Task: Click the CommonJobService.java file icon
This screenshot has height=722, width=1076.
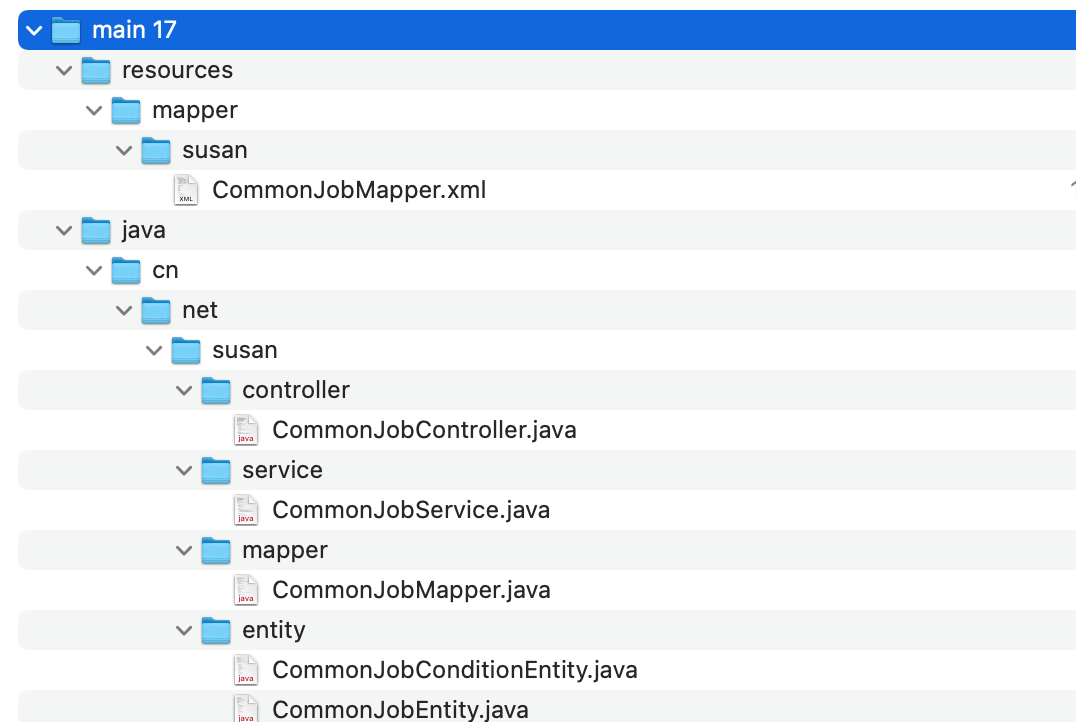Action: point(246,510)
